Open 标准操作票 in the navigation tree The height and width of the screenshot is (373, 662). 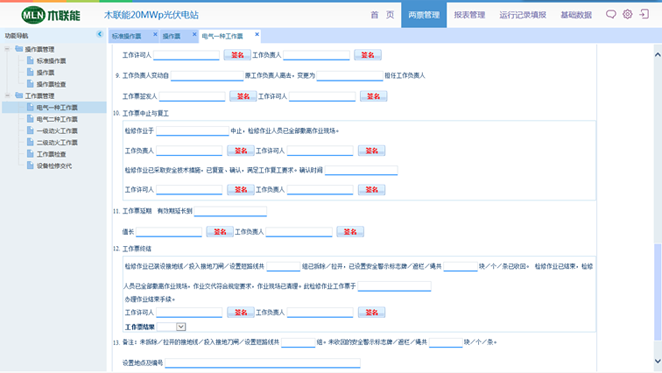point(51,61)
